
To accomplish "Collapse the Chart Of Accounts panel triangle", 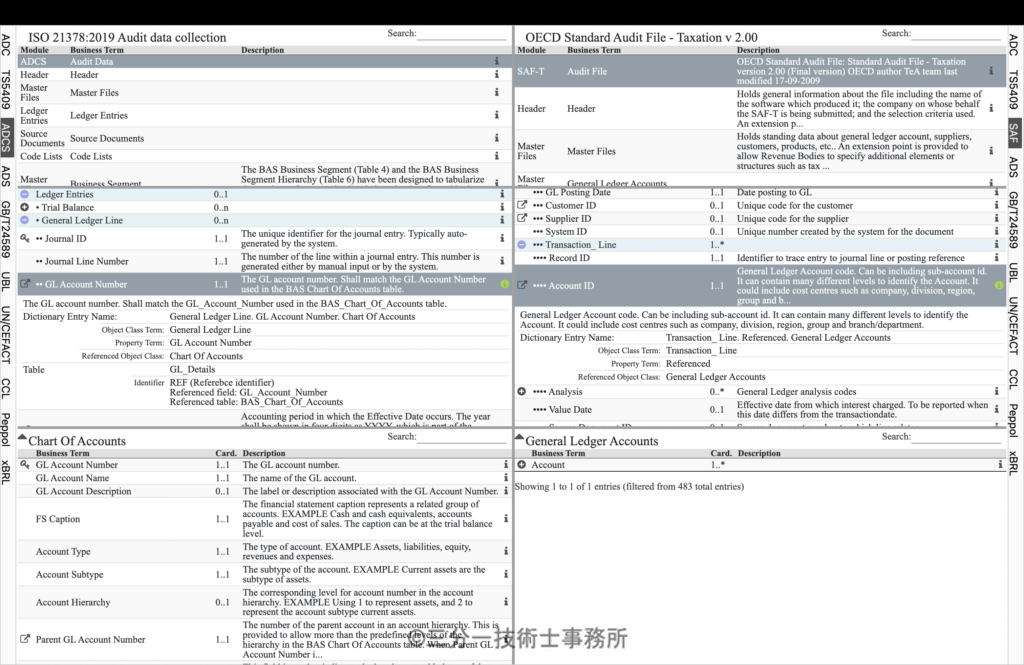I will coord(22,437).
